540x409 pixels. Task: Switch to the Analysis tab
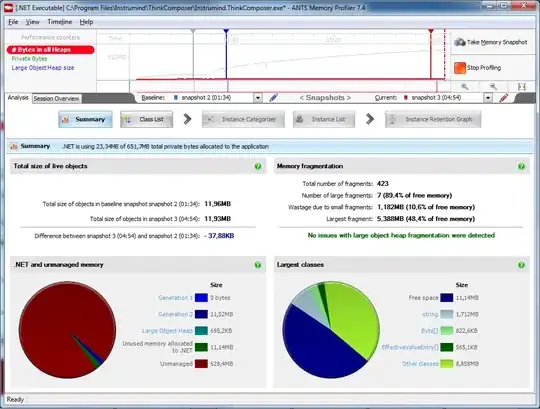coord(18,98)
